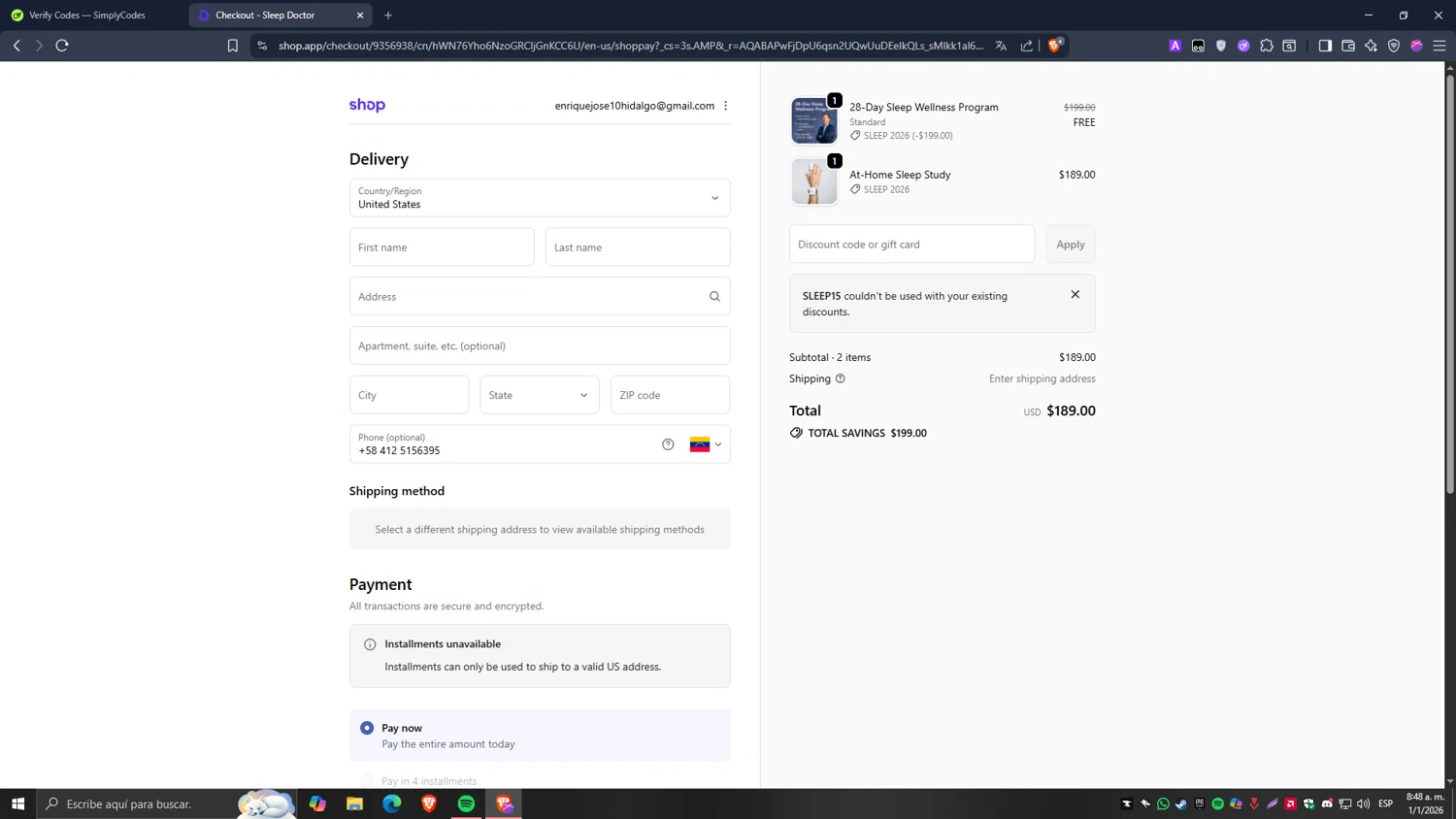Click the City field
This screenshot has width=1456, height=819.
point(410,395)
